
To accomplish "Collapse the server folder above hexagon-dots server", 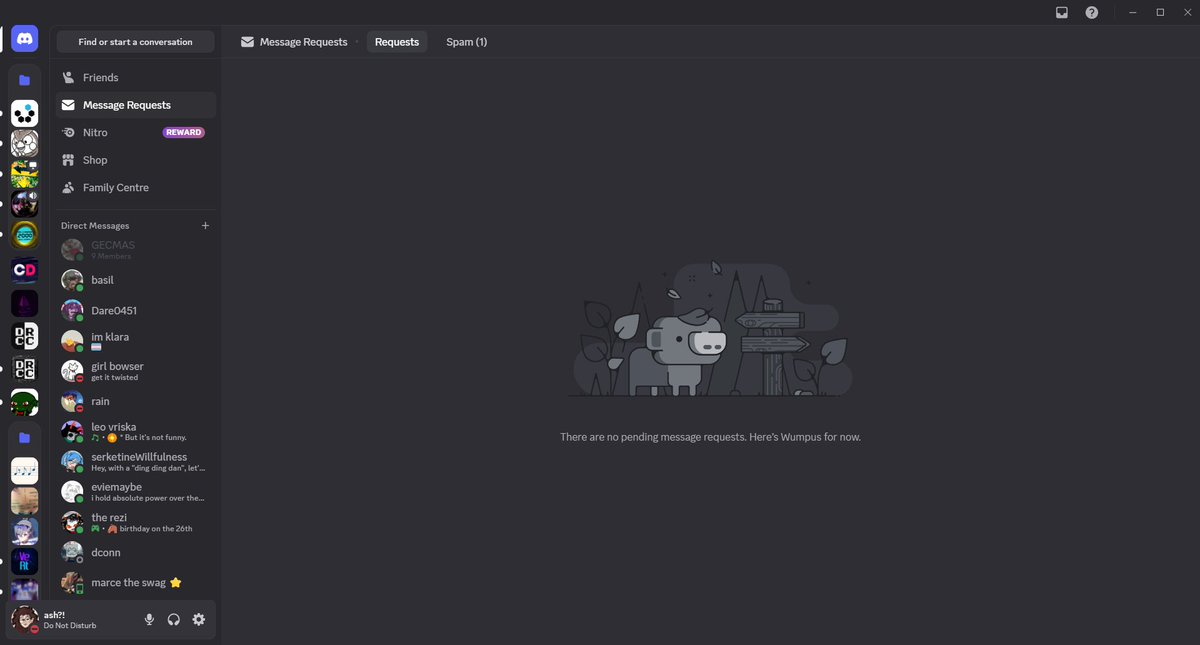I will coord(25,80).
